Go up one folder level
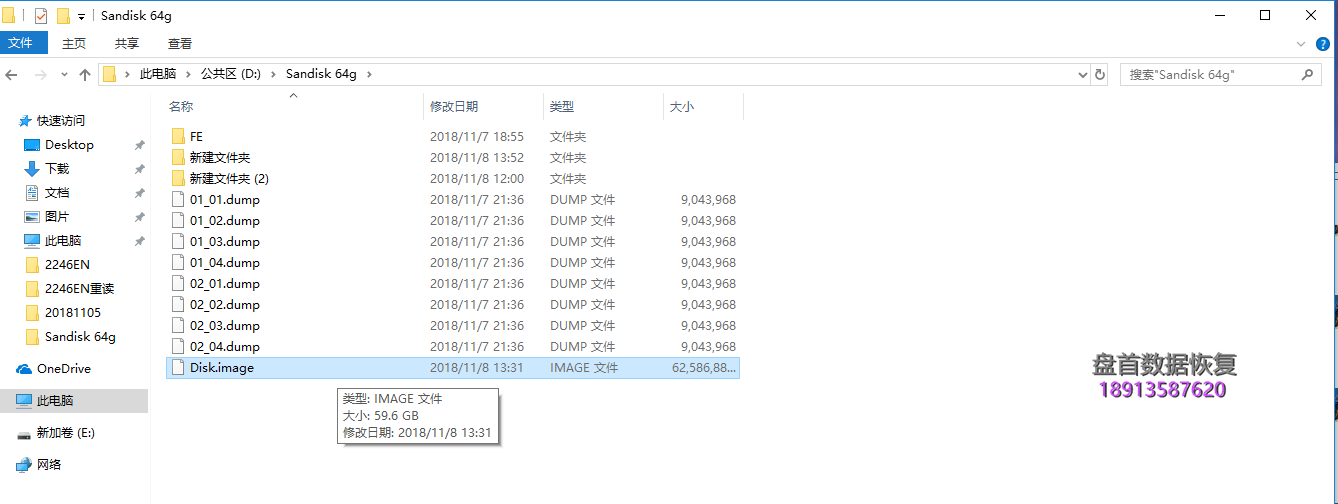Viewport: 1338px width, 504px height. (85, 75)
